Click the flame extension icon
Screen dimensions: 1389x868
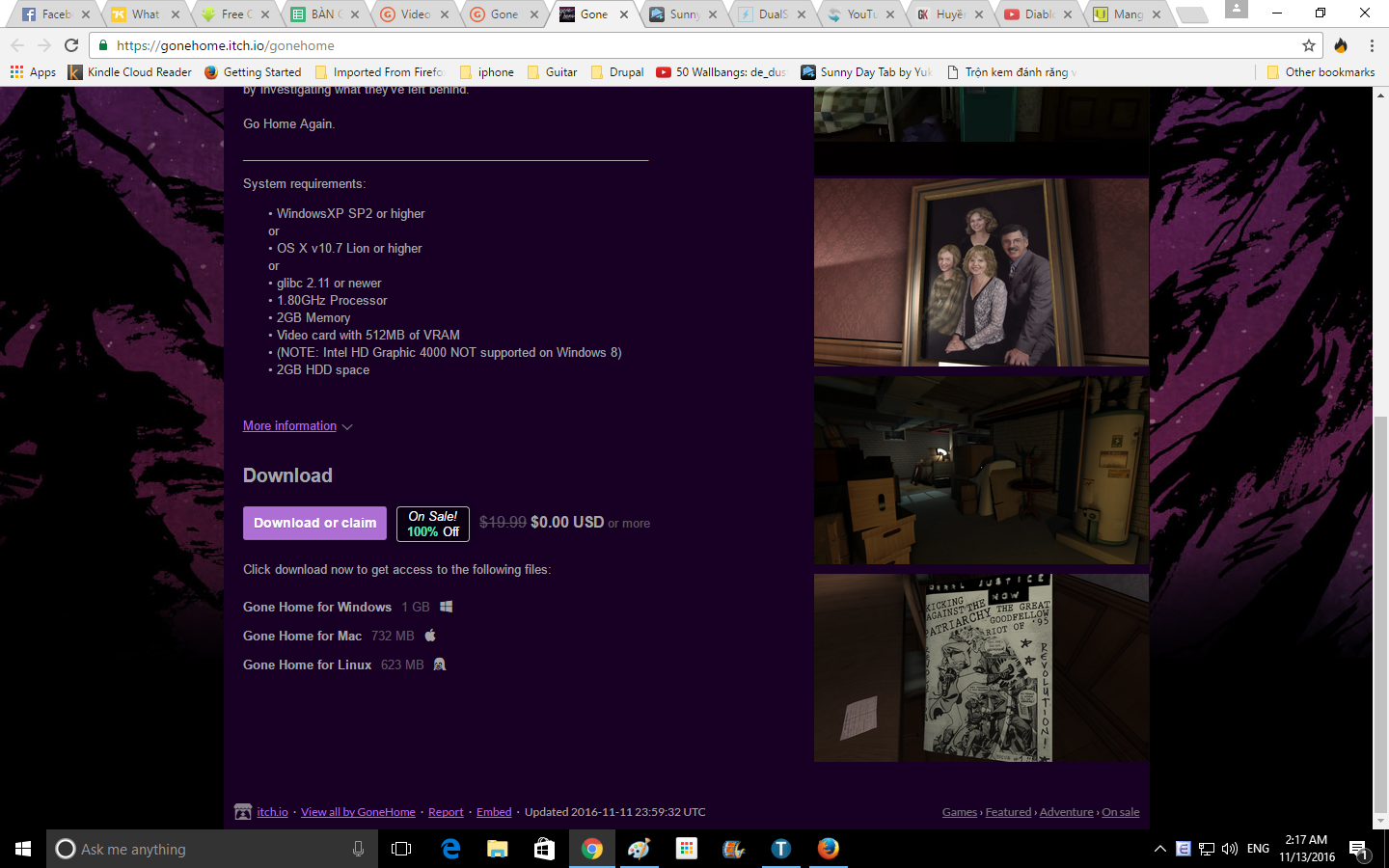coord(1341,45)
